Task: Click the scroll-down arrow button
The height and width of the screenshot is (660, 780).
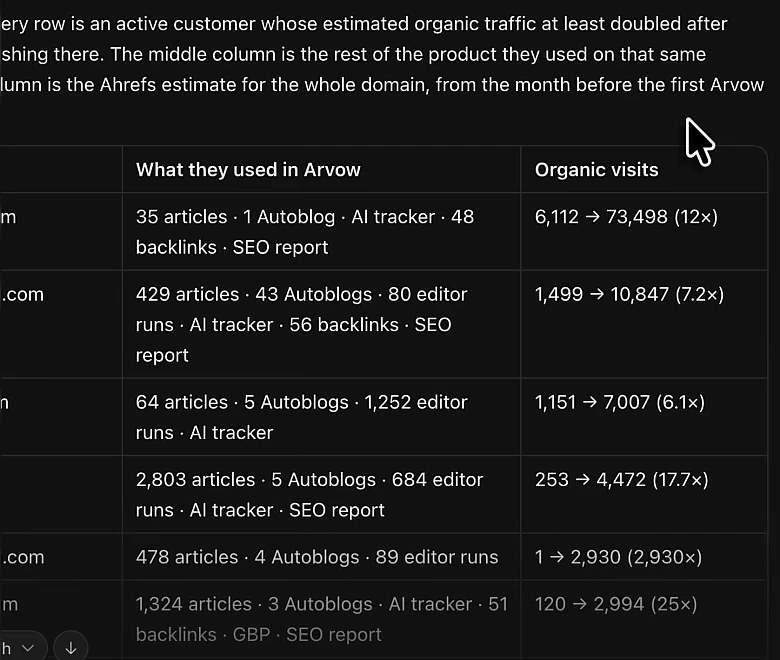Action: point(71,648)
